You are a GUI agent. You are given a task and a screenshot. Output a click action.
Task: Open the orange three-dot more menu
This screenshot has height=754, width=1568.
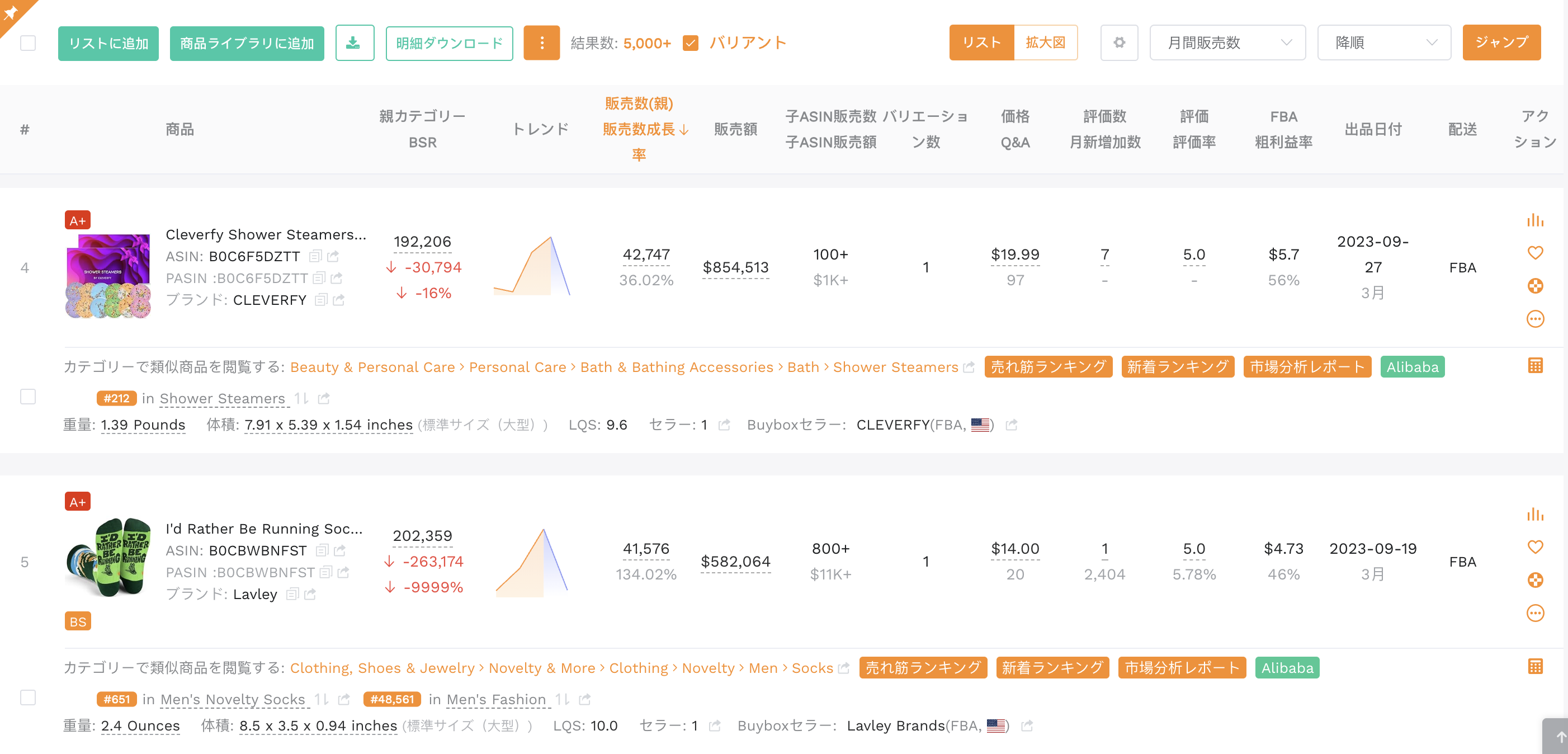[541, 43]
